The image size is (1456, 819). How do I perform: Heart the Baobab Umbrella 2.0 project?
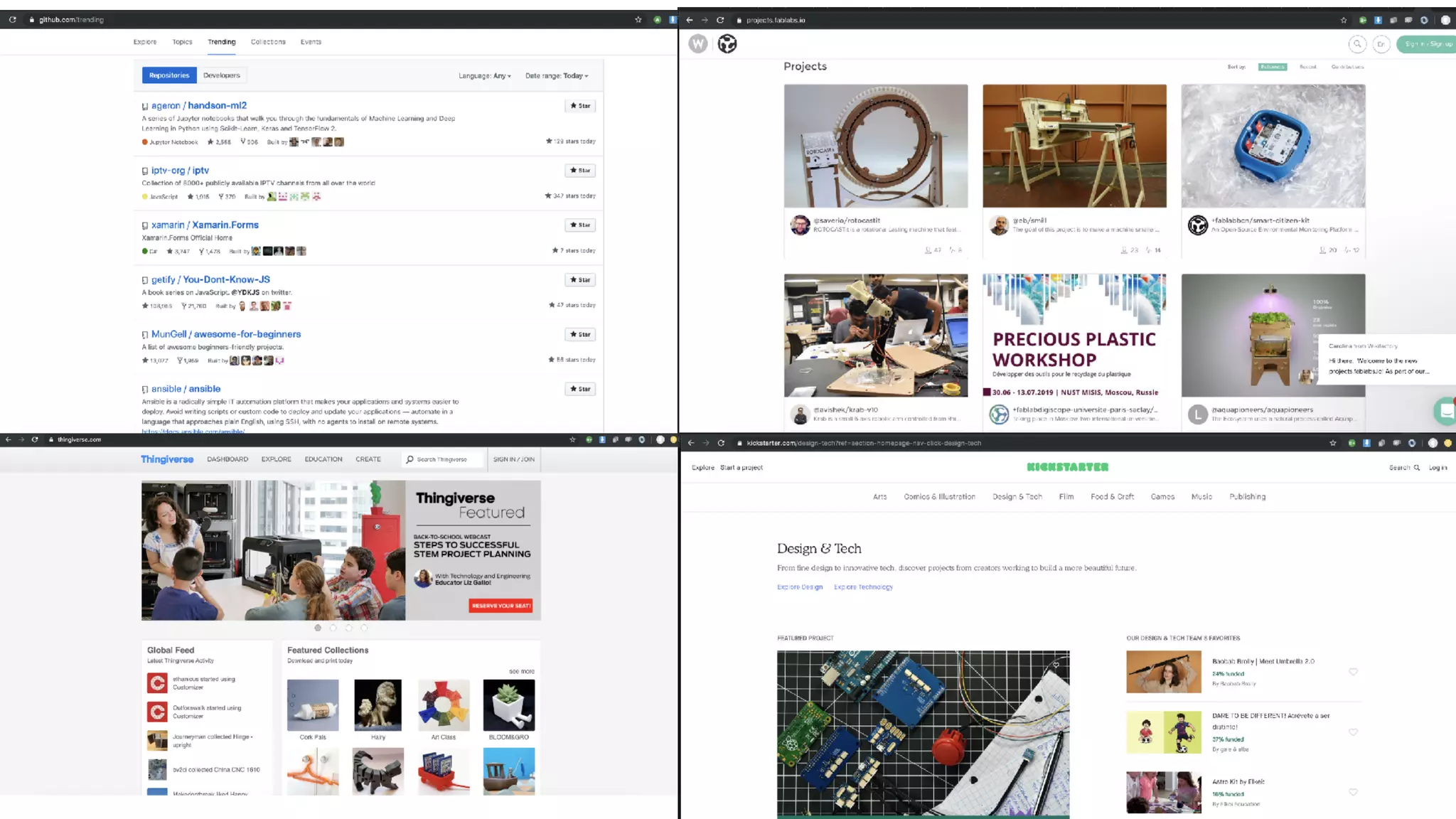[x=1353, y=672]
